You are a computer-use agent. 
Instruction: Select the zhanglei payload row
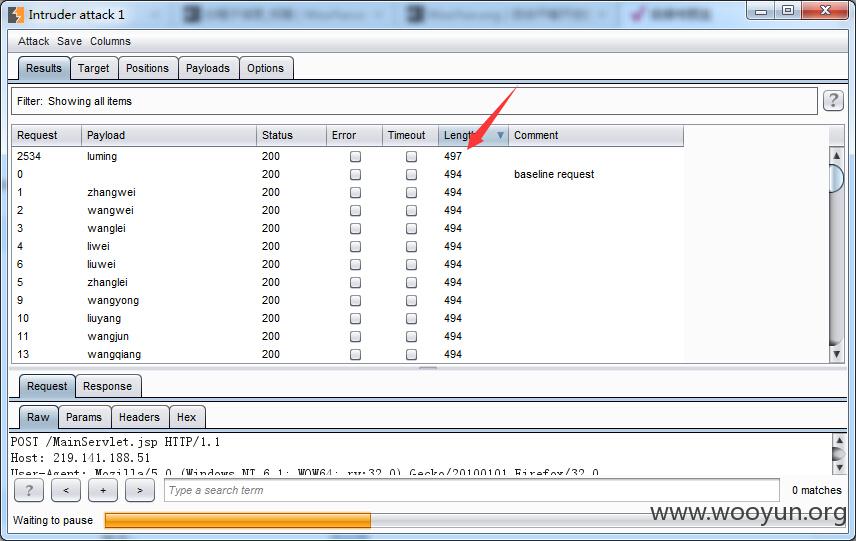[x=347, y=282]
